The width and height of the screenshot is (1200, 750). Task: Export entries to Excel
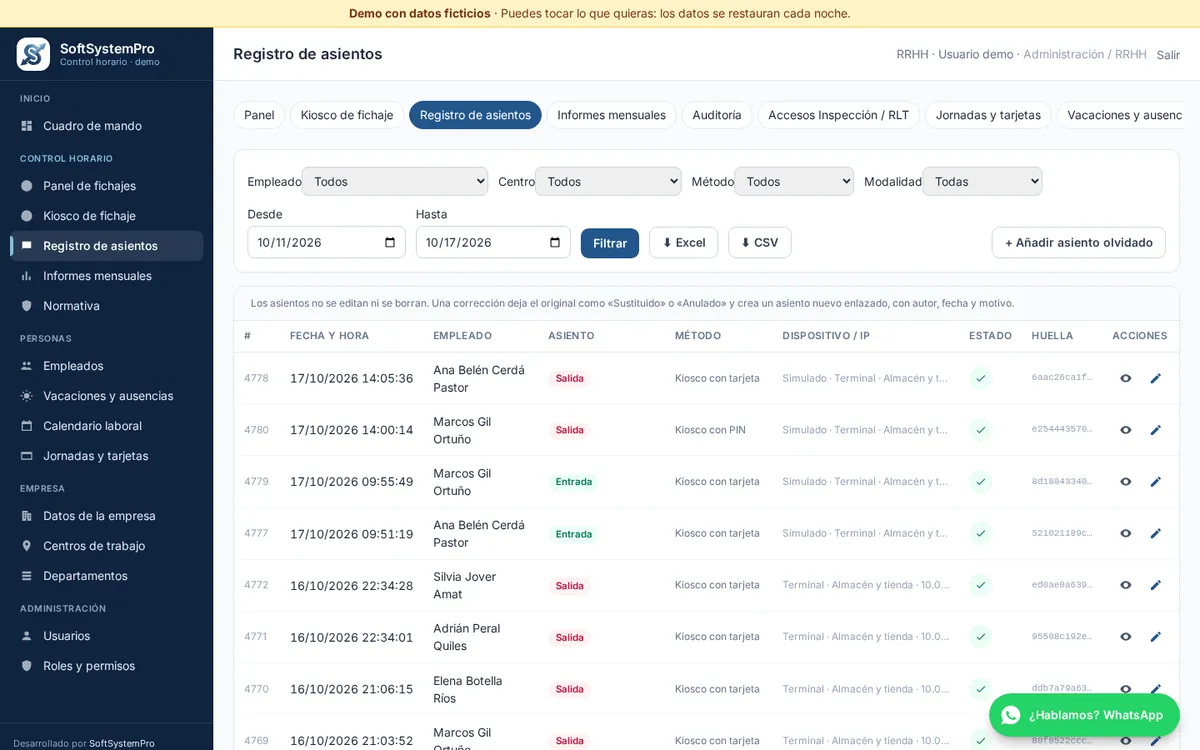(684, 243)
